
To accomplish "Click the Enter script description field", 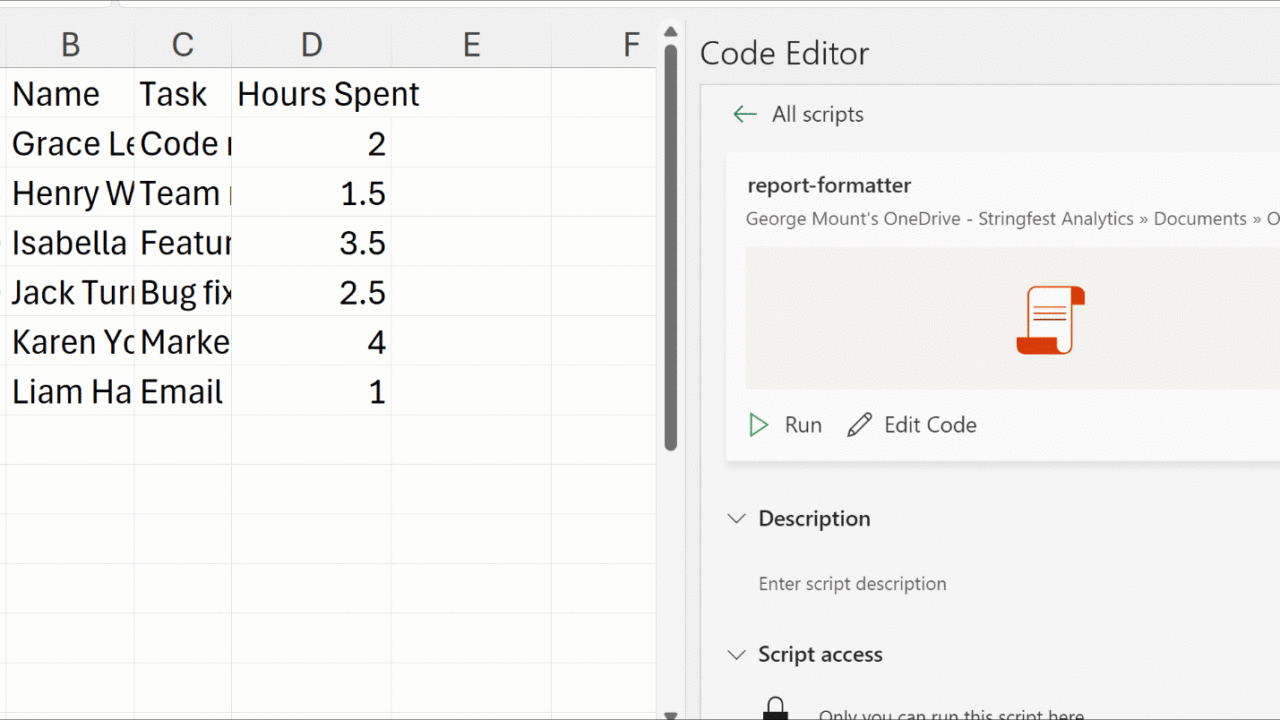I will pos(852,584).
